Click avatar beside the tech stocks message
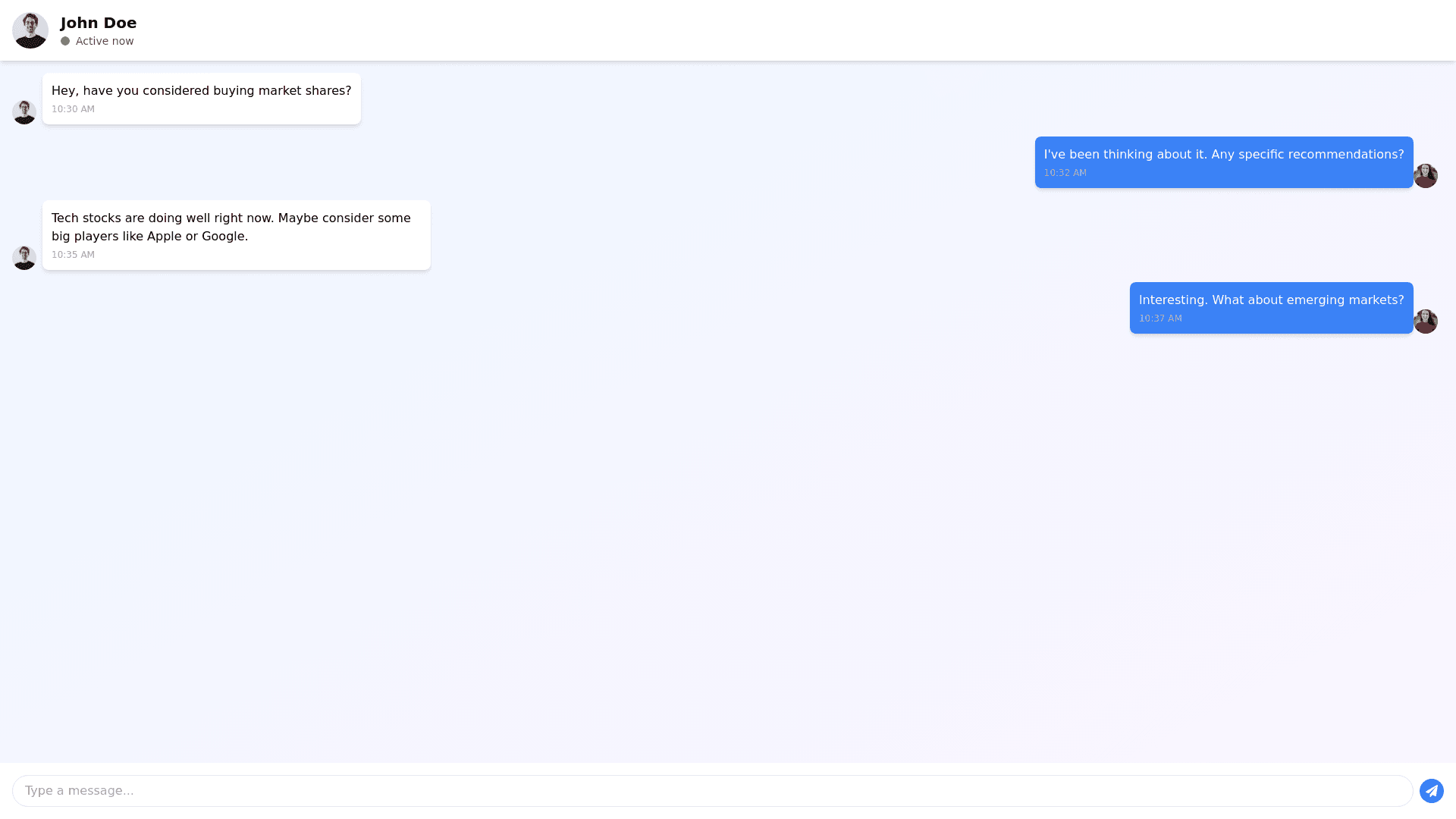1456x819 pixels. (x=24, y=258)
